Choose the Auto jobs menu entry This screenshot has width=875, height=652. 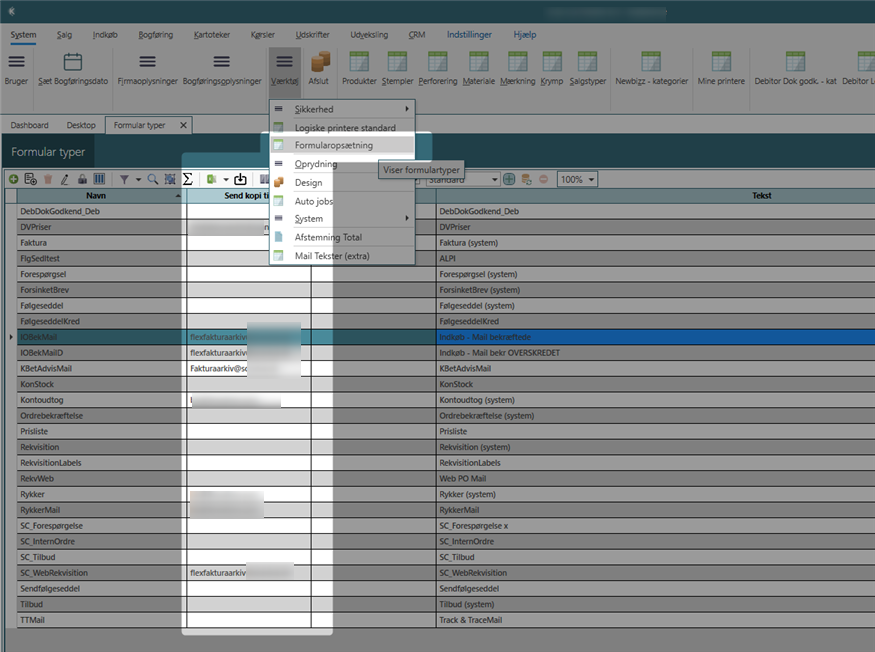coord(314,201)
